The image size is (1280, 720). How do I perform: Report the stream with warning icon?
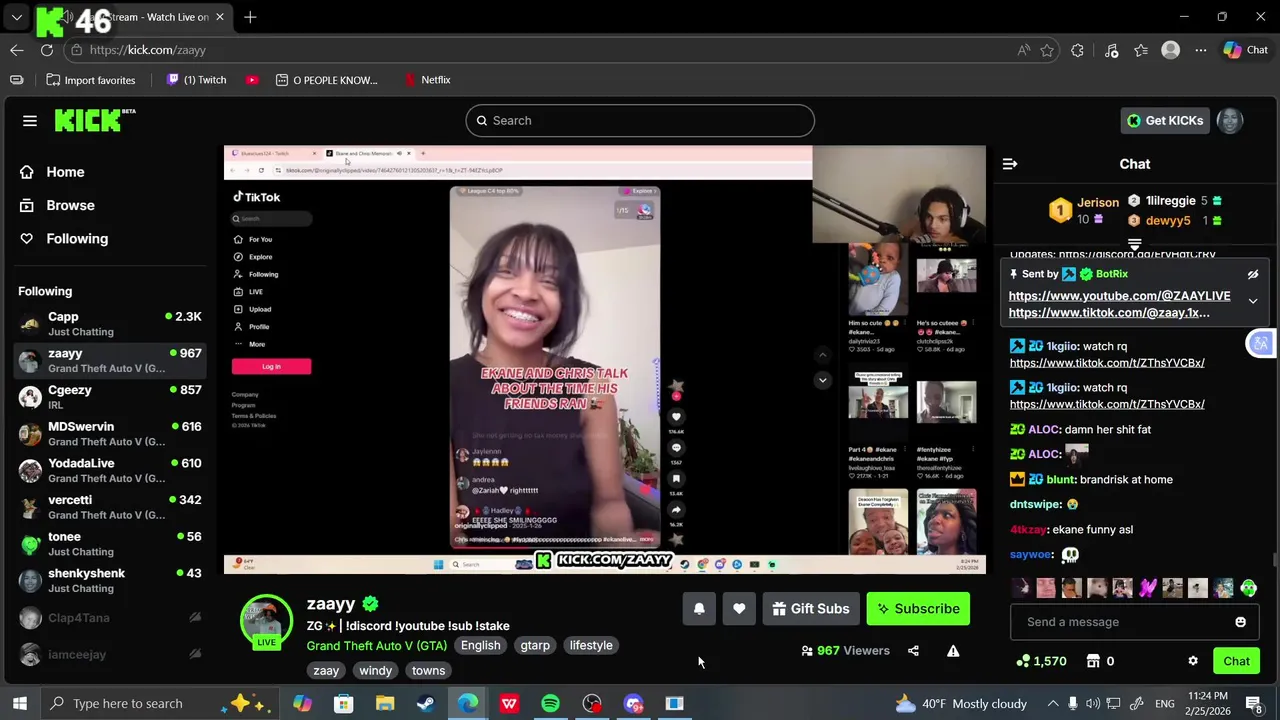pyautogui.click(x=953, y=651)
